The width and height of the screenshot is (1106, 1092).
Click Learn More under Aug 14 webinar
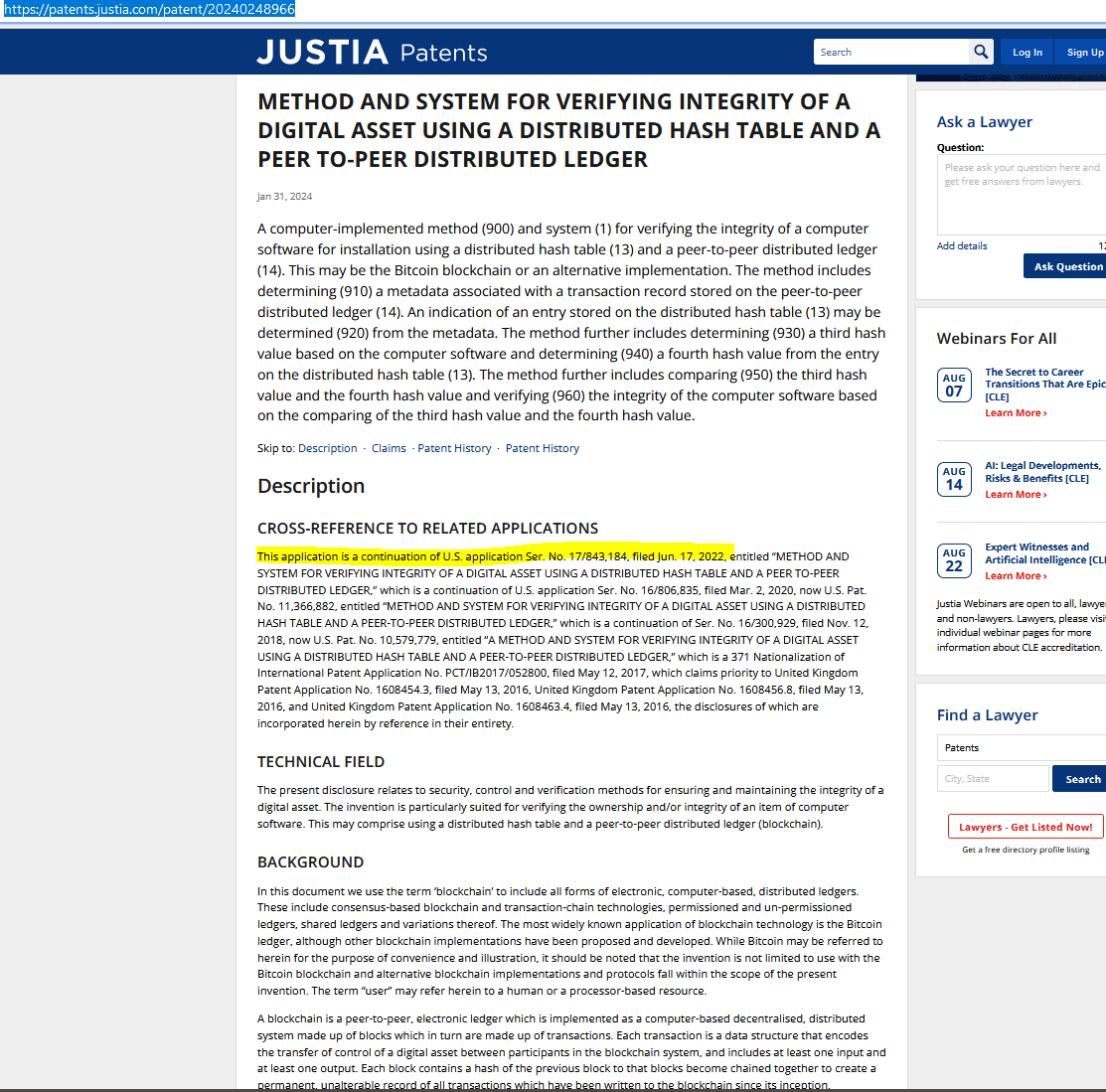(1016, 495)
